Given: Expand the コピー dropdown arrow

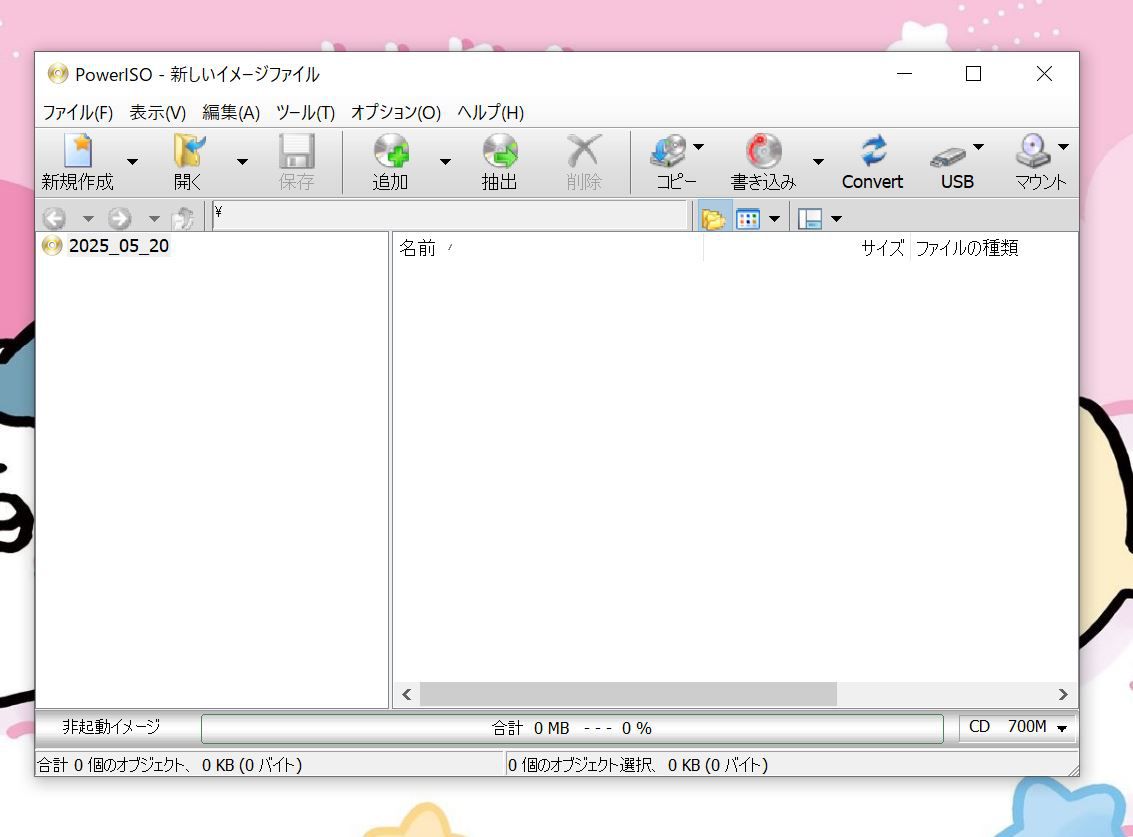Looking at the screenshot, I should 698,147.
